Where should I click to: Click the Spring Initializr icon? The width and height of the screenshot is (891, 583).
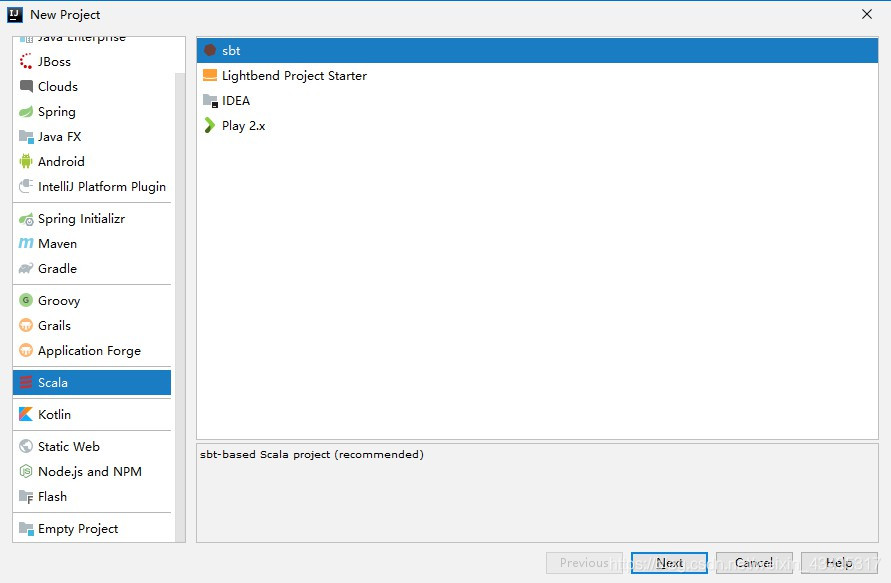tap(26, 219)
